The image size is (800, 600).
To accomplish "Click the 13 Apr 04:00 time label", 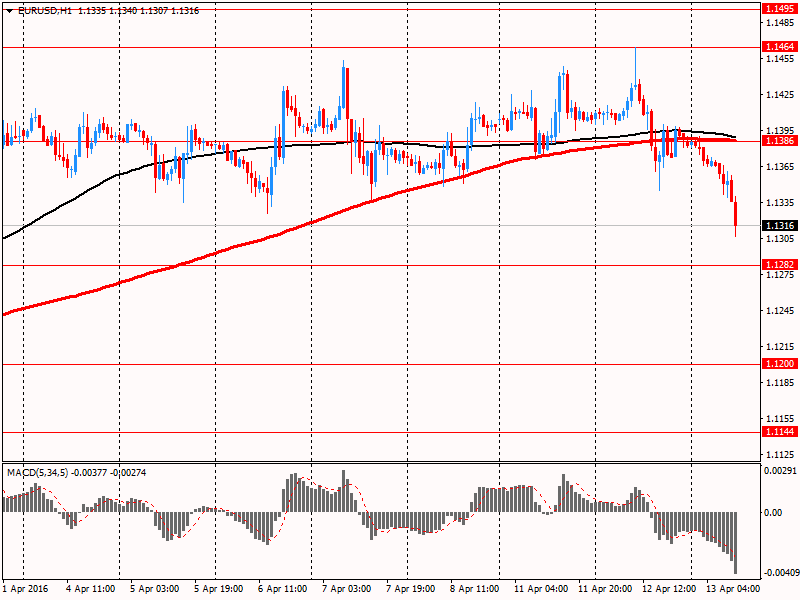I will (x=731, y=589).
